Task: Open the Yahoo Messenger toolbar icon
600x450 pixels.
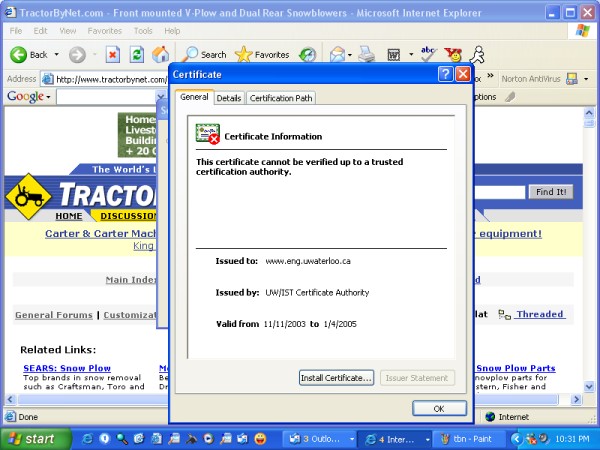Action: [x=453, y=55]
